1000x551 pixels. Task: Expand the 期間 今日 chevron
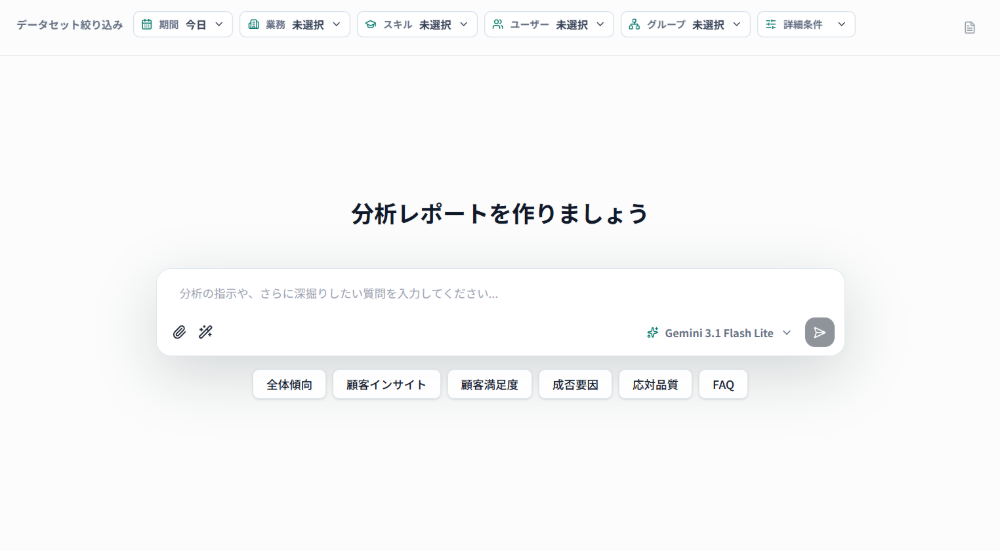(219, 24)
